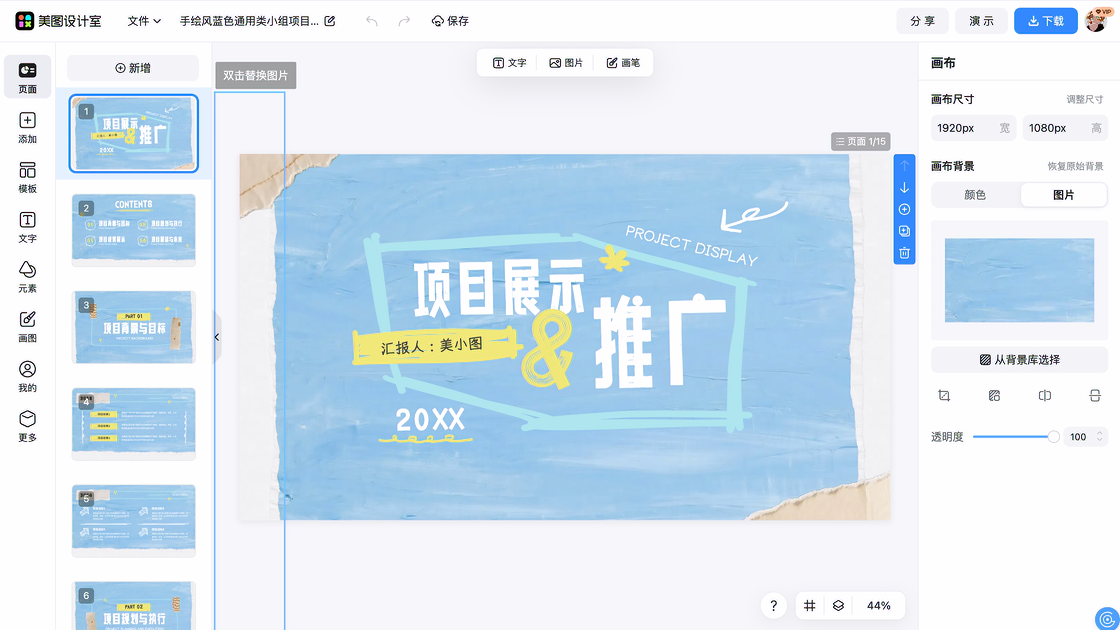
Task: Open the 画图 drawing tool in sidebar
Action: (x=27, y=326)
